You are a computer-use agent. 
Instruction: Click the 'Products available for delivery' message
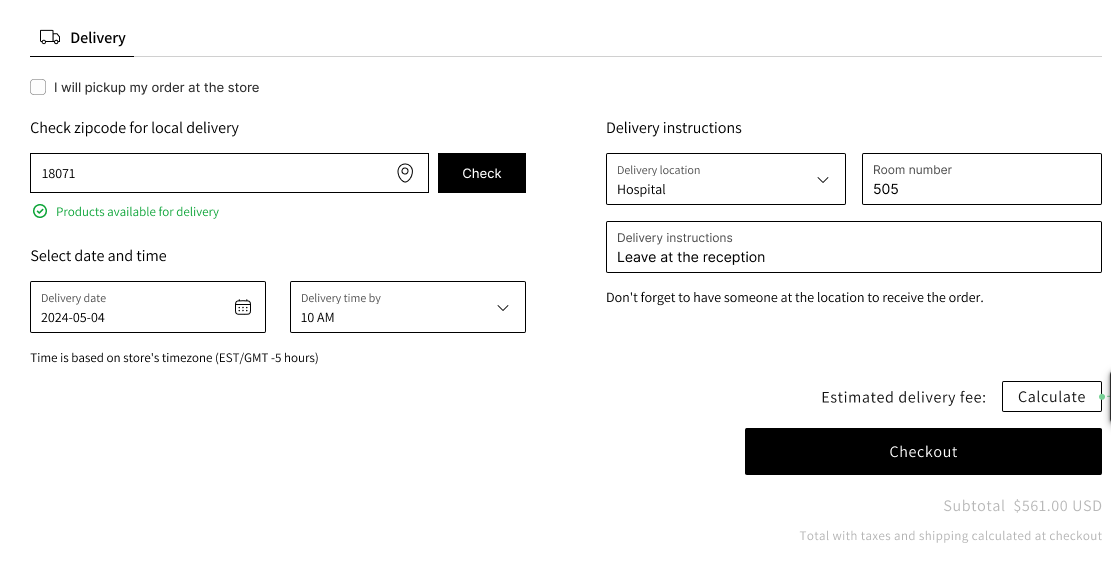point(137,212)
